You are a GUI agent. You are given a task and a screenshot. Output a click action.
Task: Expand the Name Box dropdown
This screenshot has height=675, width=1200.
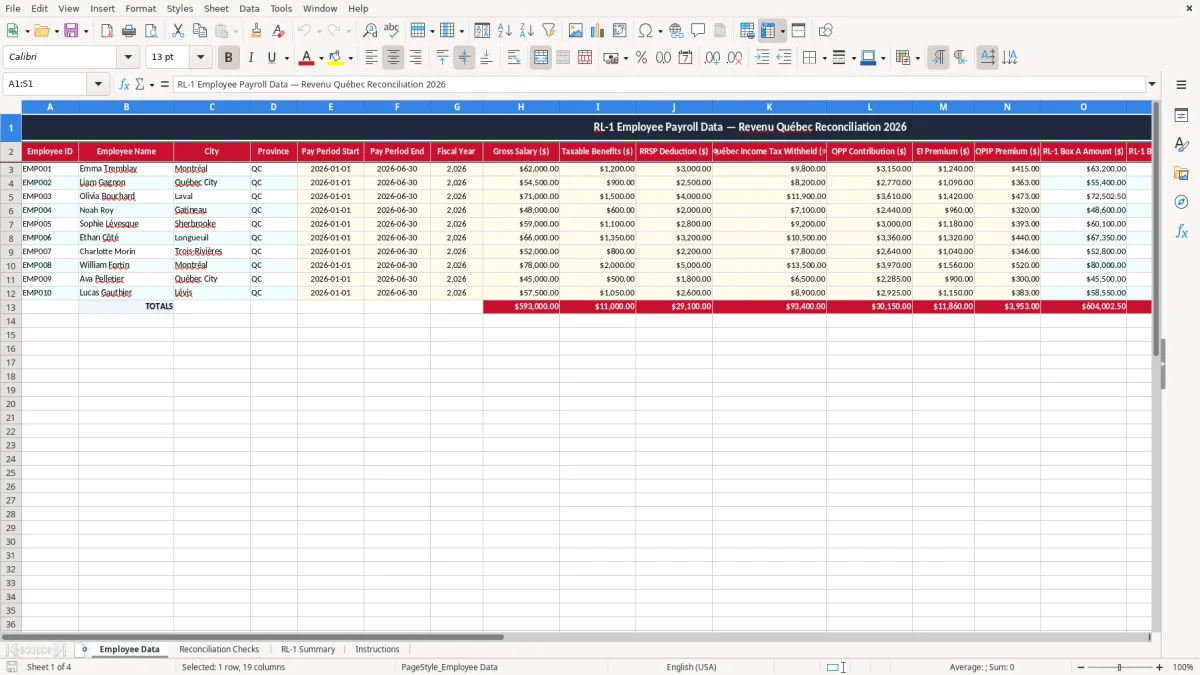[99, 84]
